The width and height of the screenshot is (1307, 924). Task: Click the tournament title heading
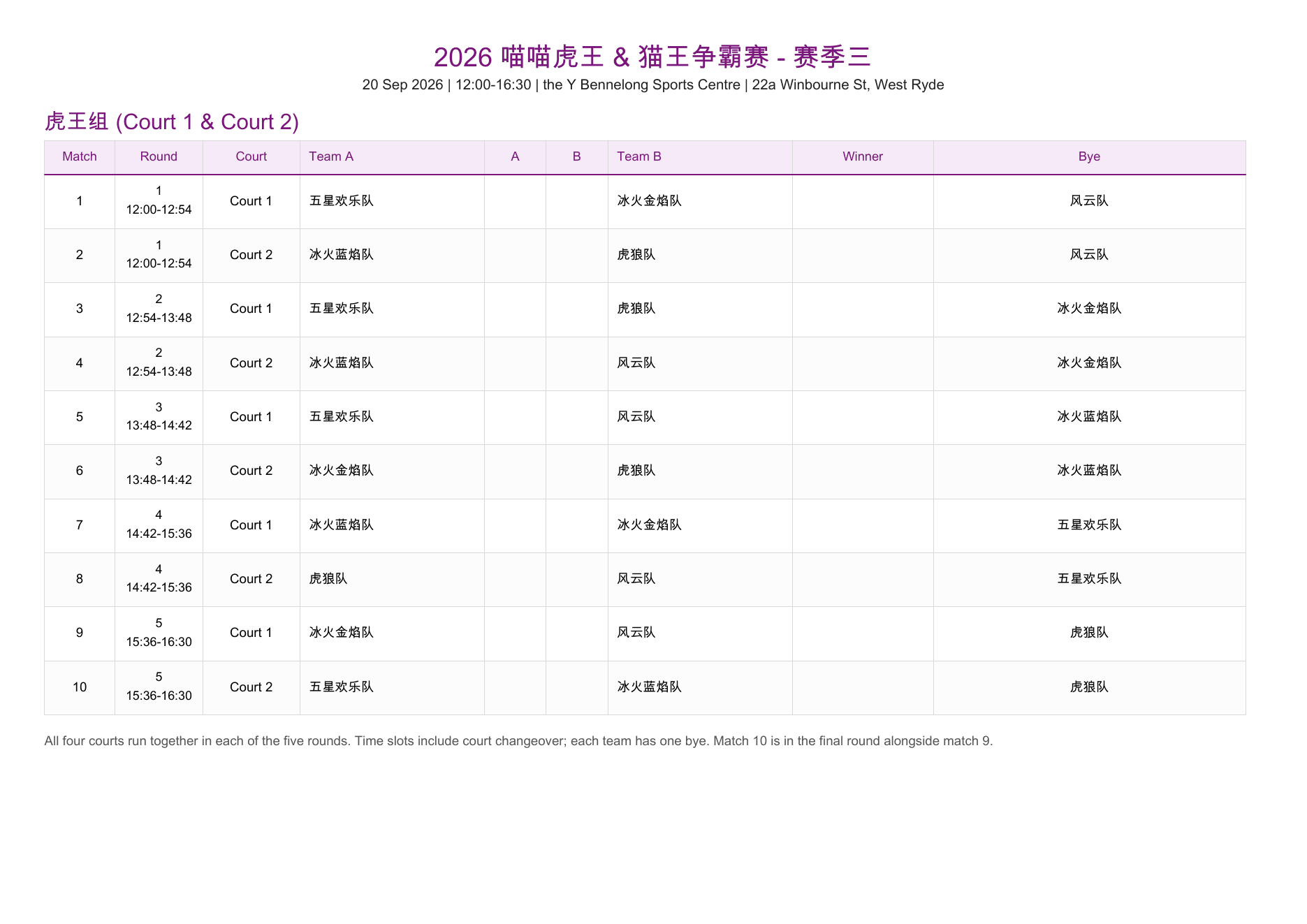[652, 57]
